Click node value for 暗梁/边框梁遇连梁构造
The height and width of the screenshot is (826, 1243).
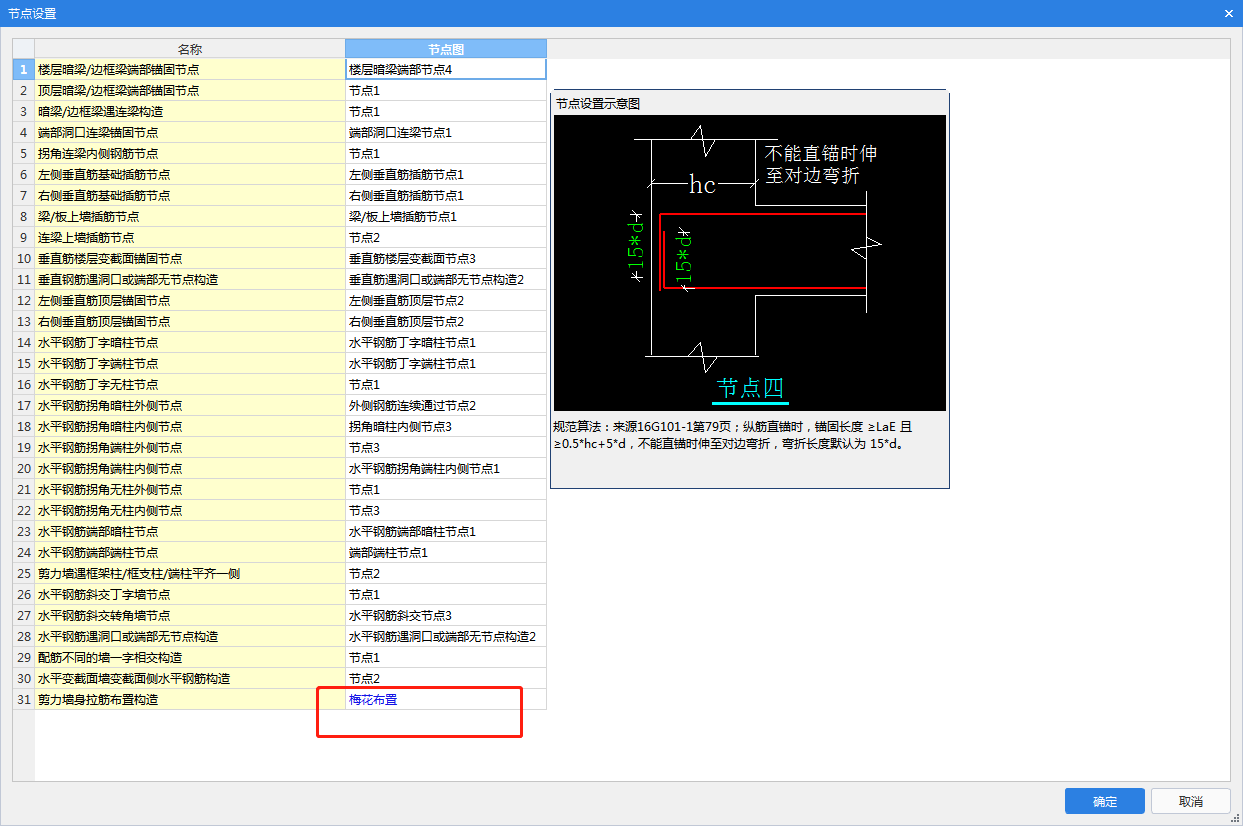[446, 112]
